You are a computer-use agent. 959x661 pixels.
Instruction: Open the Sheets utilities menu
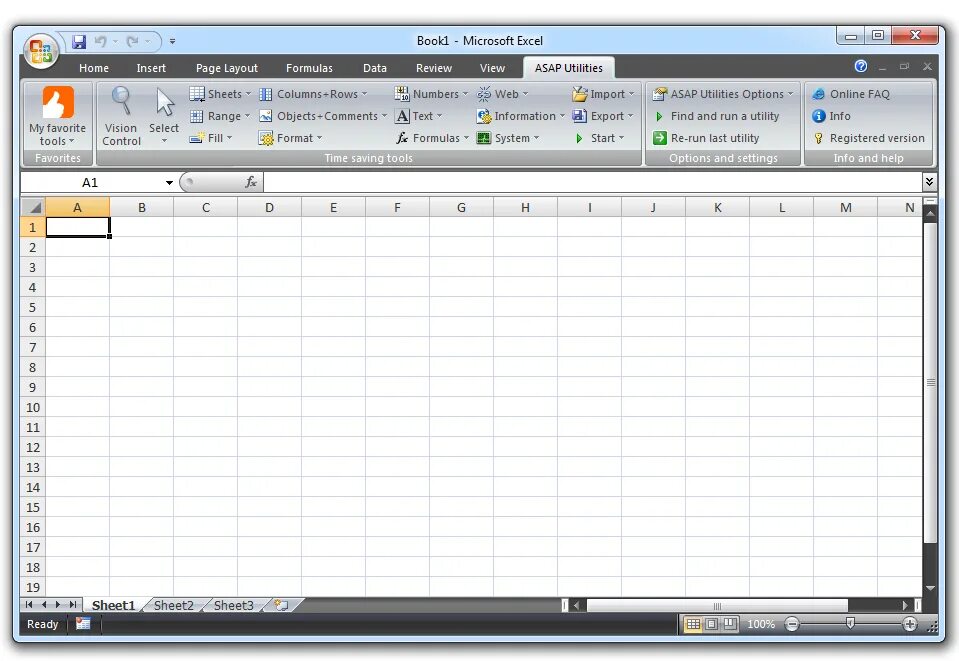pyautogui.click(x=220, y=94)
